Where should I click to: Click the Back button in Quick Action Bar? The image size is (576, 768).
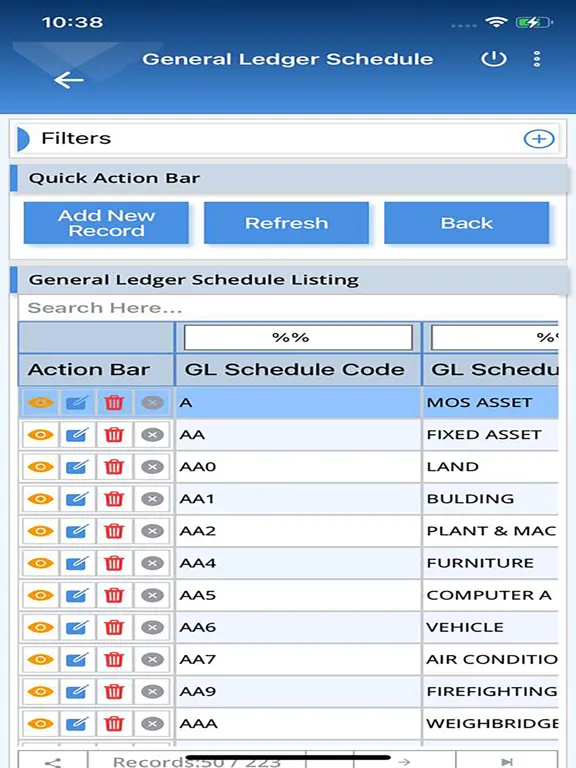coord(466,223)
